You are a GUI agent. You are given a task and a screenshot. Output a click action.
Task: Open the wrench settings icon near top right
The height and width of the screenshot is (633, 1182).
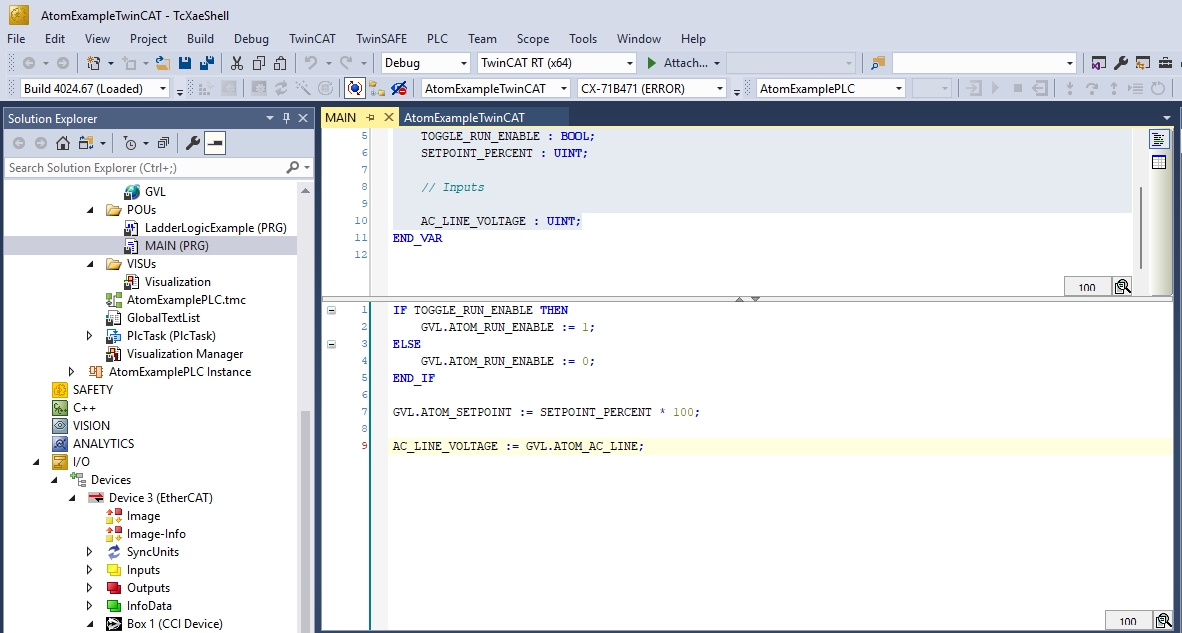tap(1121, 61)
